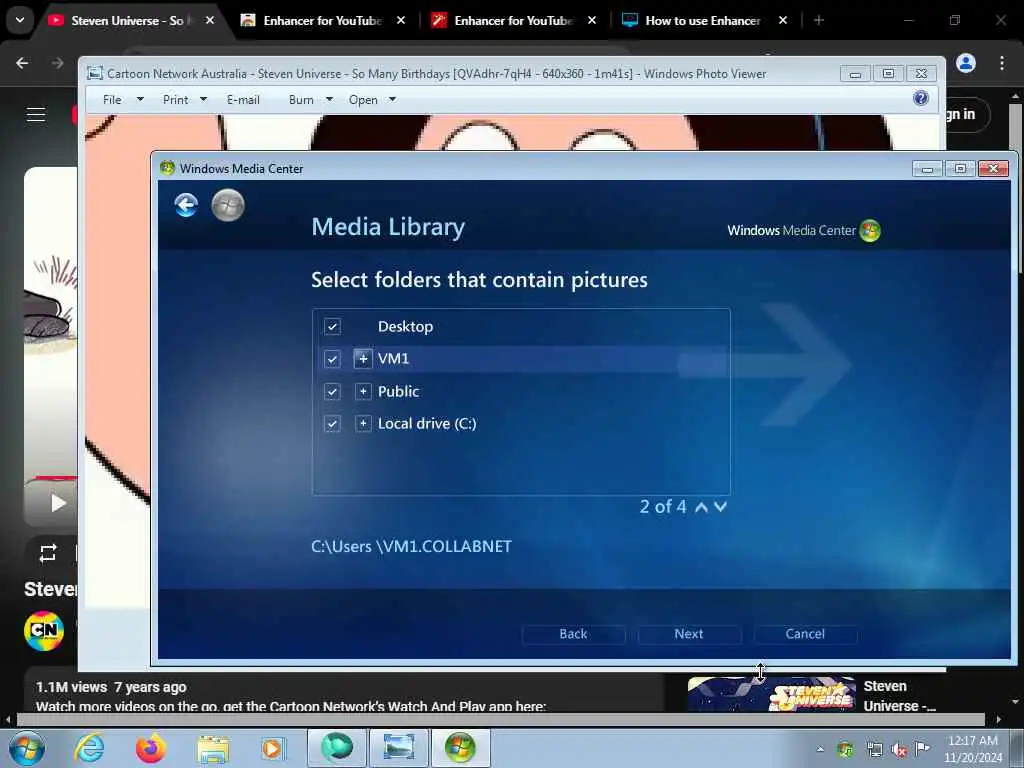Screen dimensions: 1024x768
Task: Open Windows Media Player taskbar icon
Action: click(273, 748)
